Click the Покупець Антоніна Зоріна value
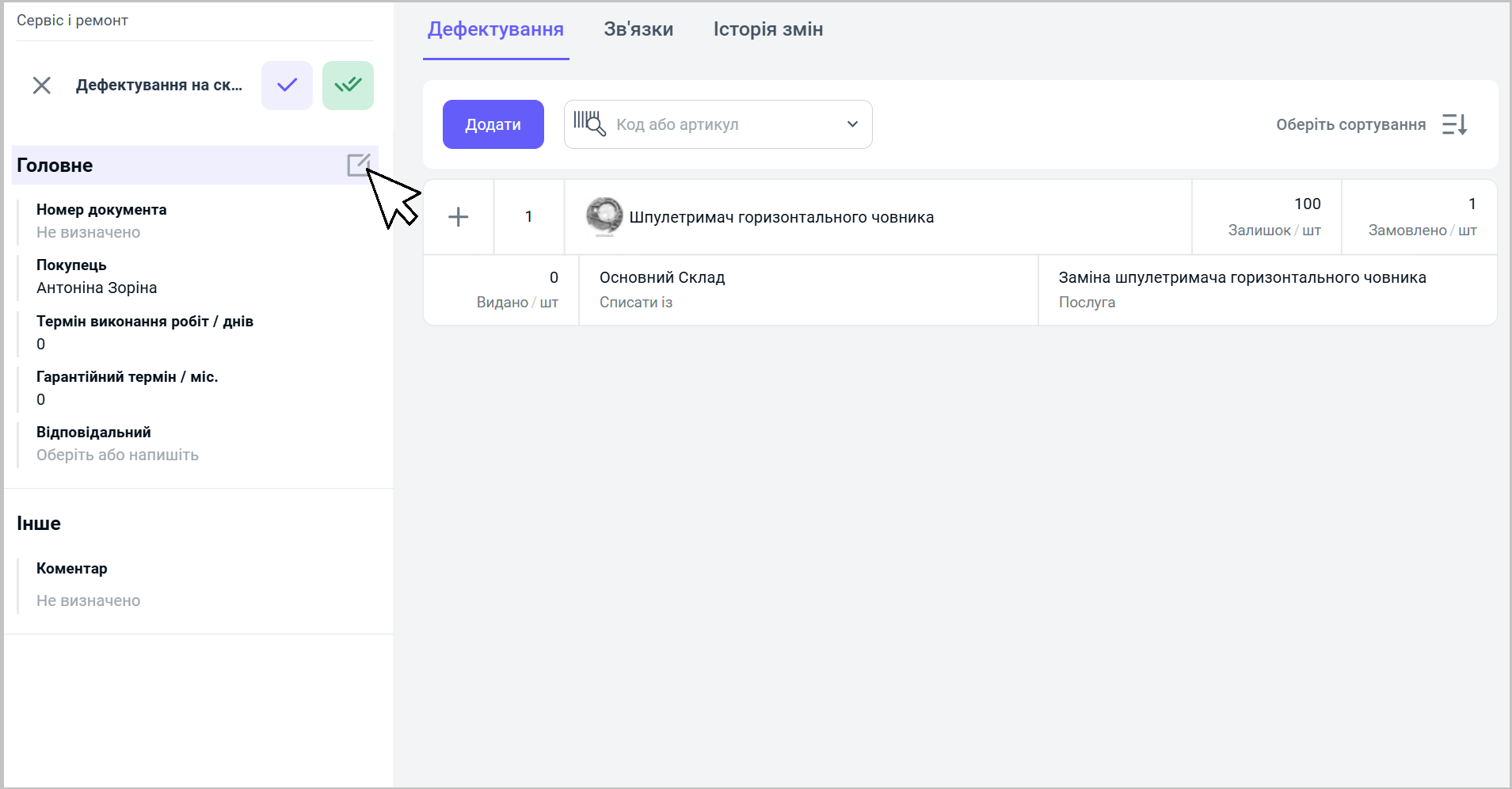1512x789 pixels. click(97, 288)
